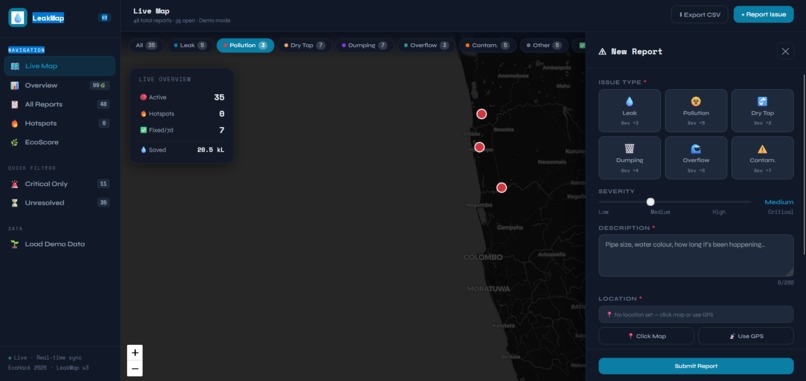Select the All filter chip
Viewport: 806px width, 381px height.
tap(146, 45)
